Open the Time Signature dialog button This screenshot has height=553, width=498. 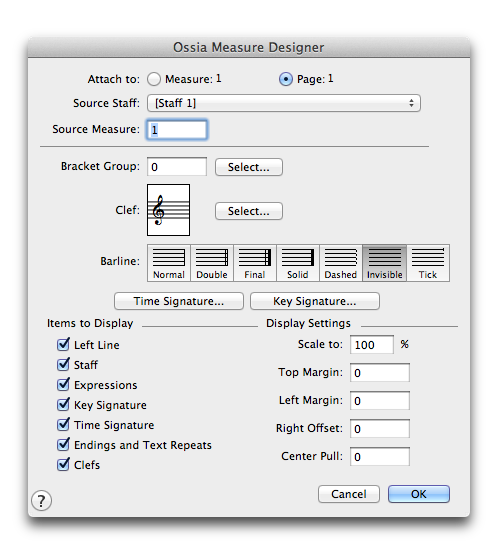click(179, 301)
